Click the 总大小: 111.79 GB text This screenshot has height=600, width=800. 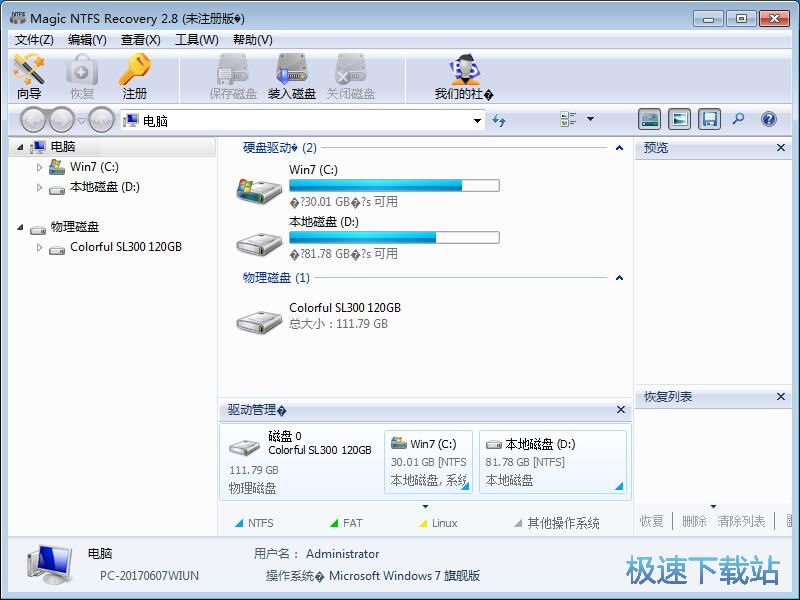(338, 323)
